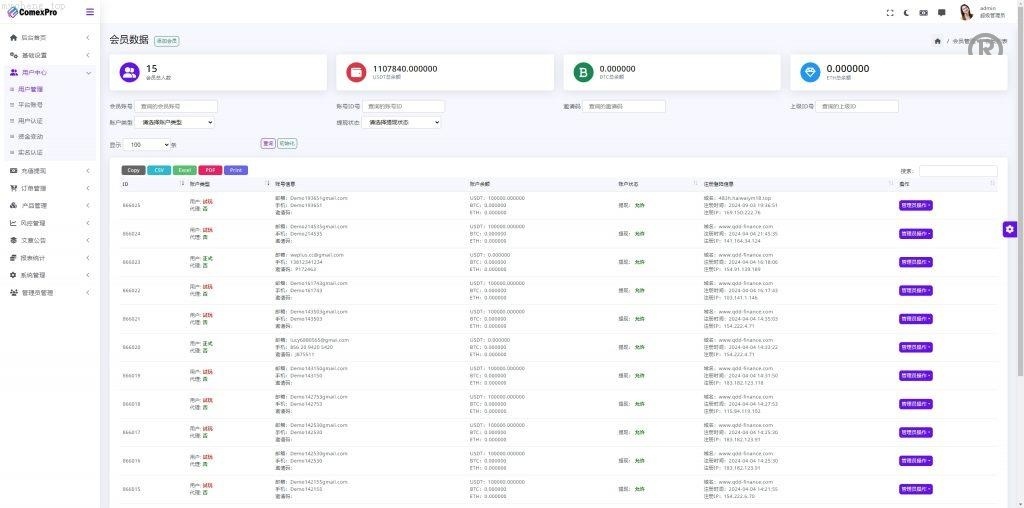
Task: Open the floating settings gear on right edge
Action: pos(1010,229)
